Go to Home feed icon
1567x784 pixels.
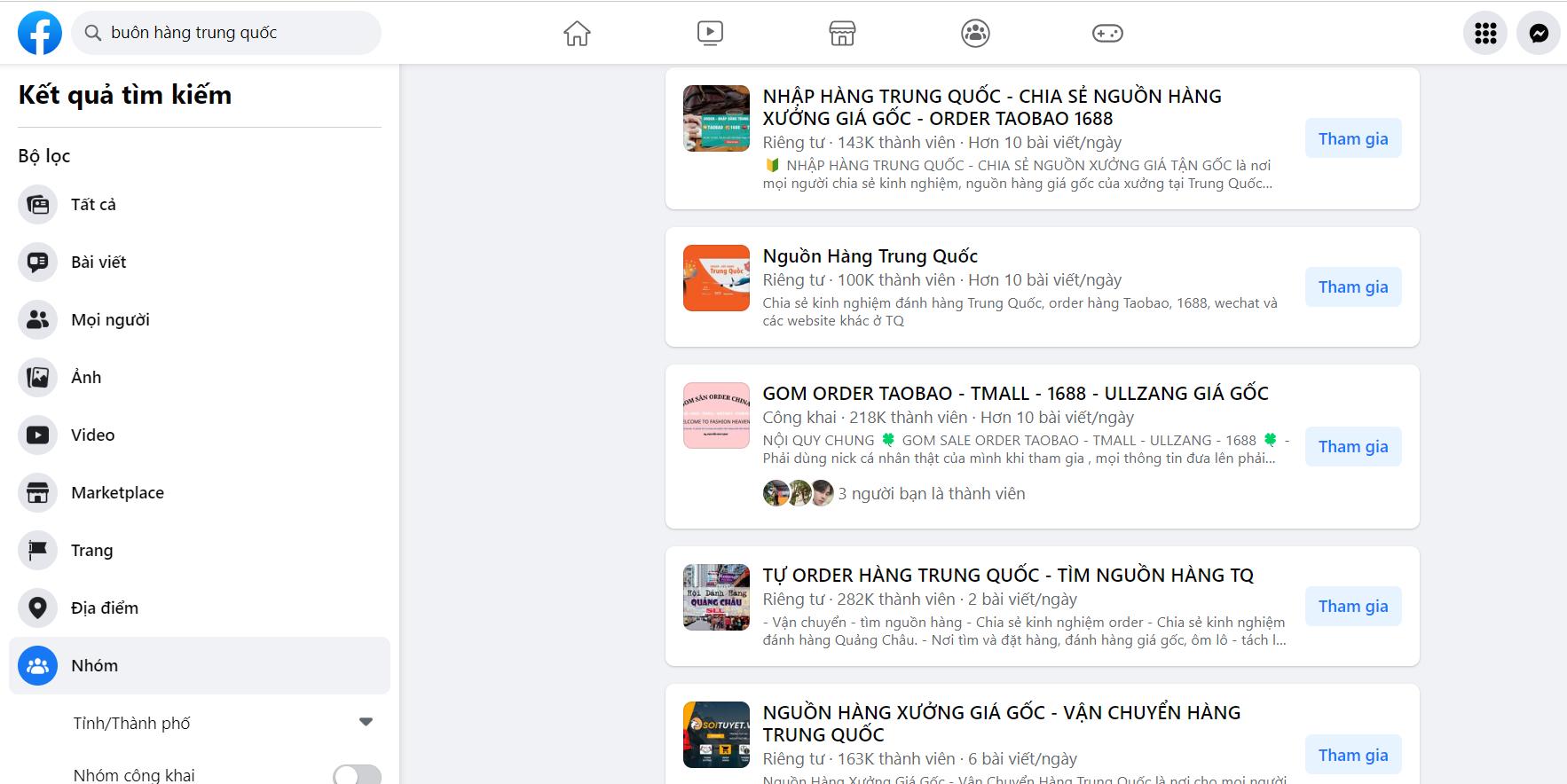point(577,33)
